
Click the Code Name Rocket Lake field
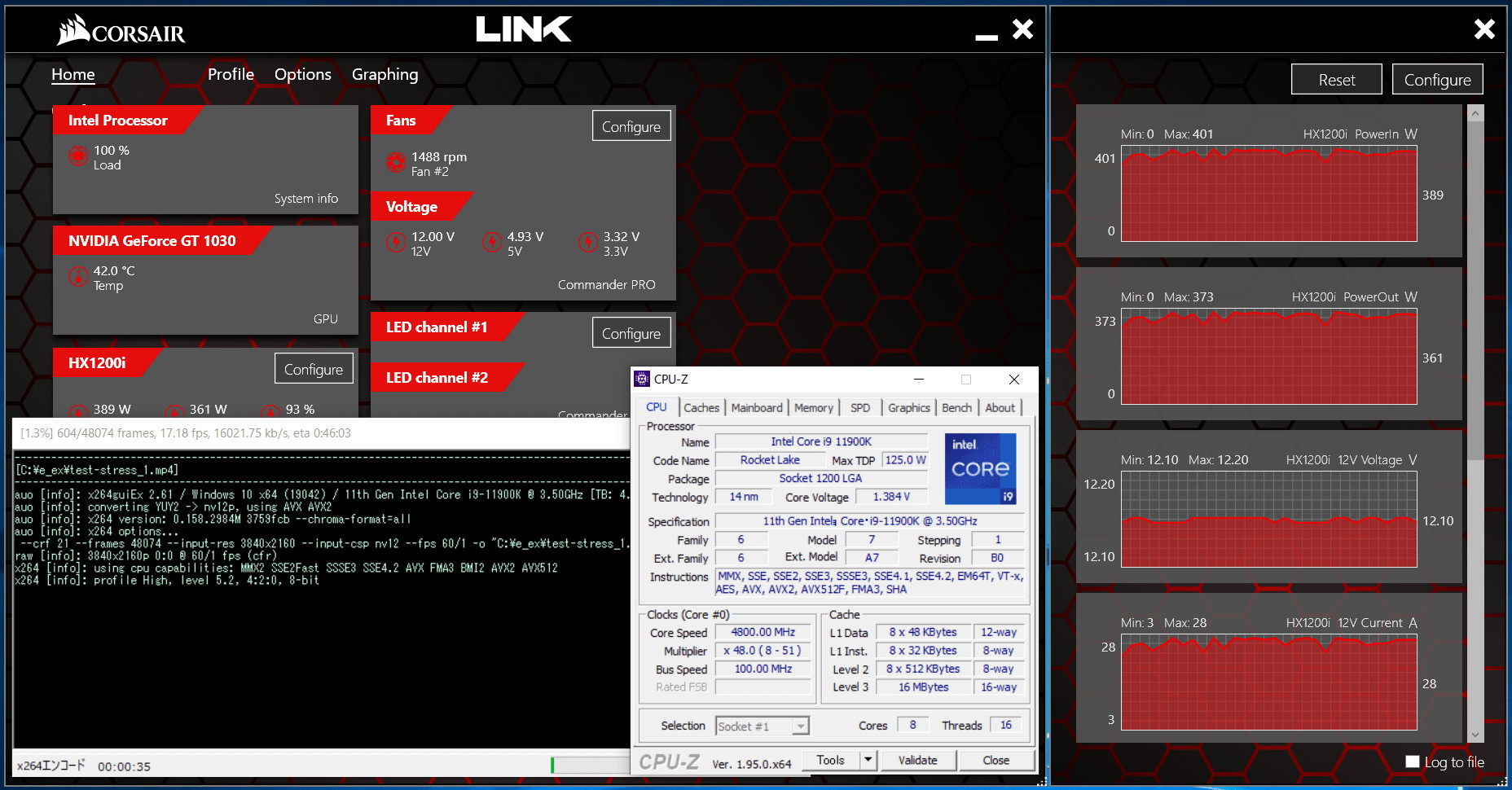[x=770, y=460]
